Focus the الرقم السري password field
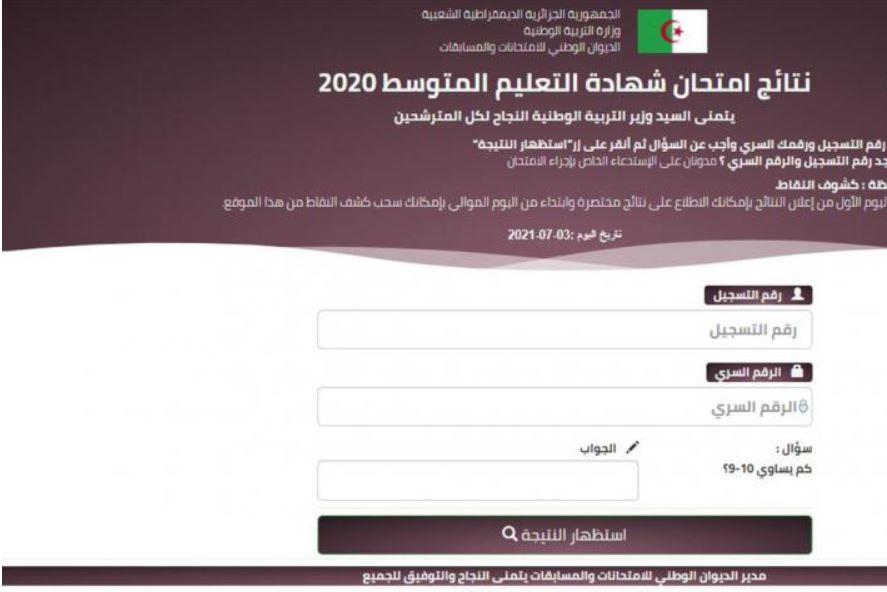This screenshot has height=592, width=887. [565, 407]
